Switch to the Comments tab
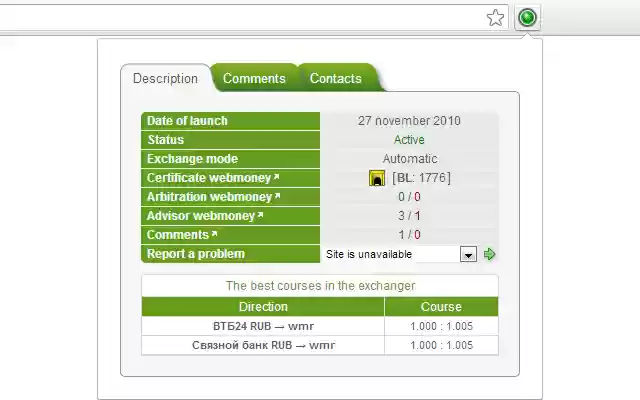The height and width of the screenshot is (400, 640). pos(254,78)
